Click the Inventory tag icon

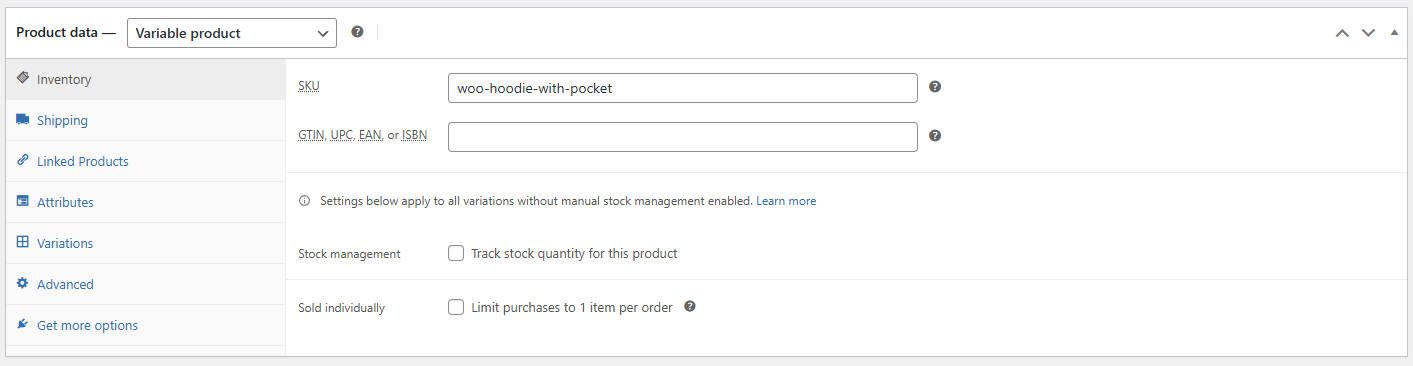click(23, 78)
